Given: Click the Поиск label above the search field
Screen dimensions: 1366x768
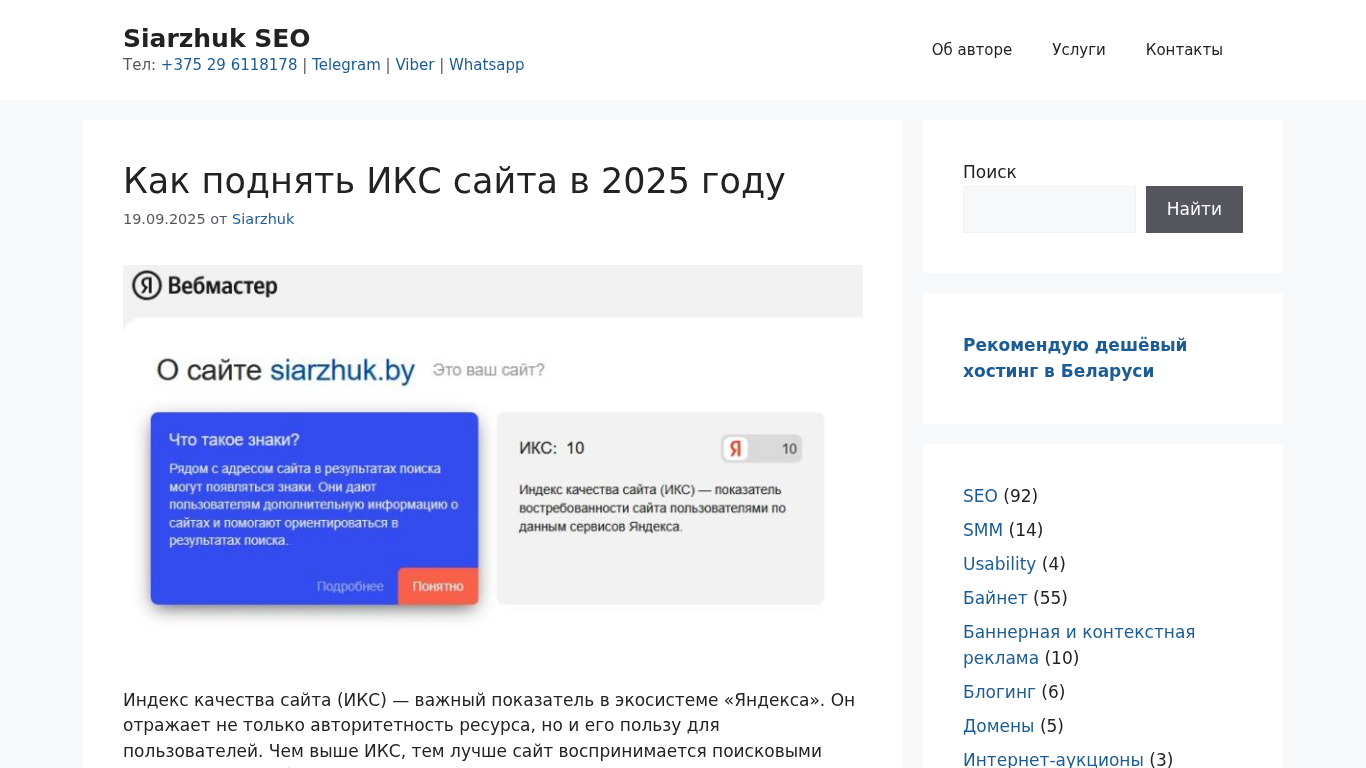Looking at the screenshot, I should pos(989,172).
